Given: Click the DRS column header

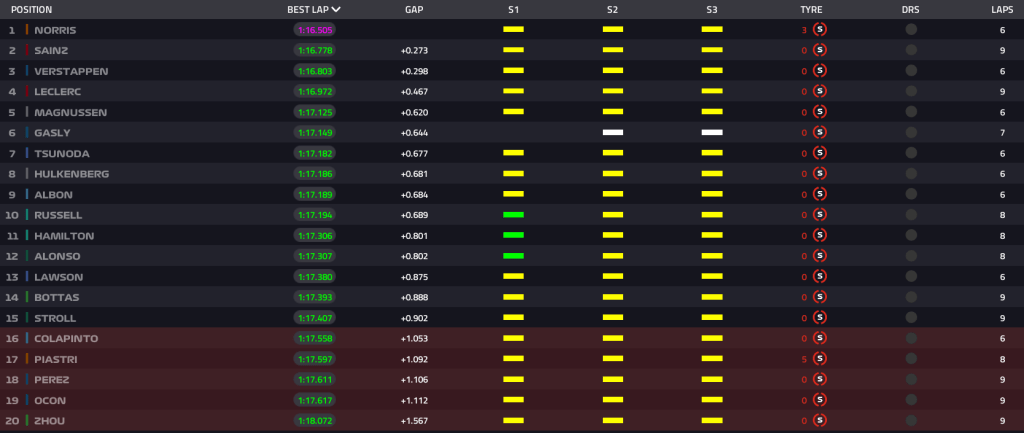Looking at the screenshot, I should 911,10.
